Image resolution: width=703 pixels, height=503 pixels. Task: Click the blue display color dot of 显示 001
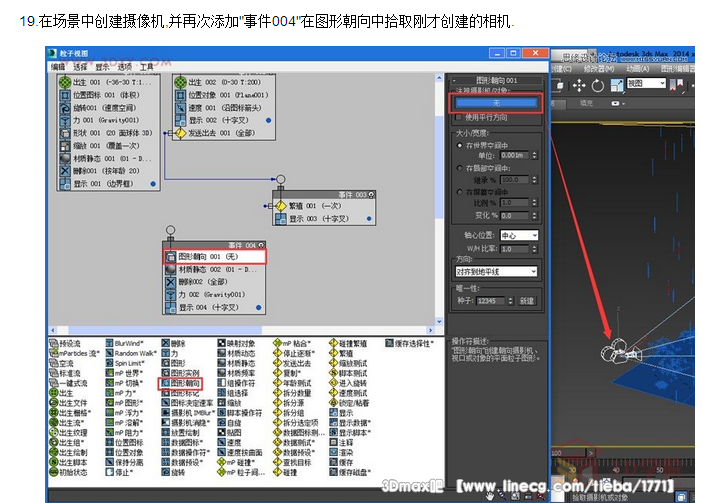[x=153, y=184]
